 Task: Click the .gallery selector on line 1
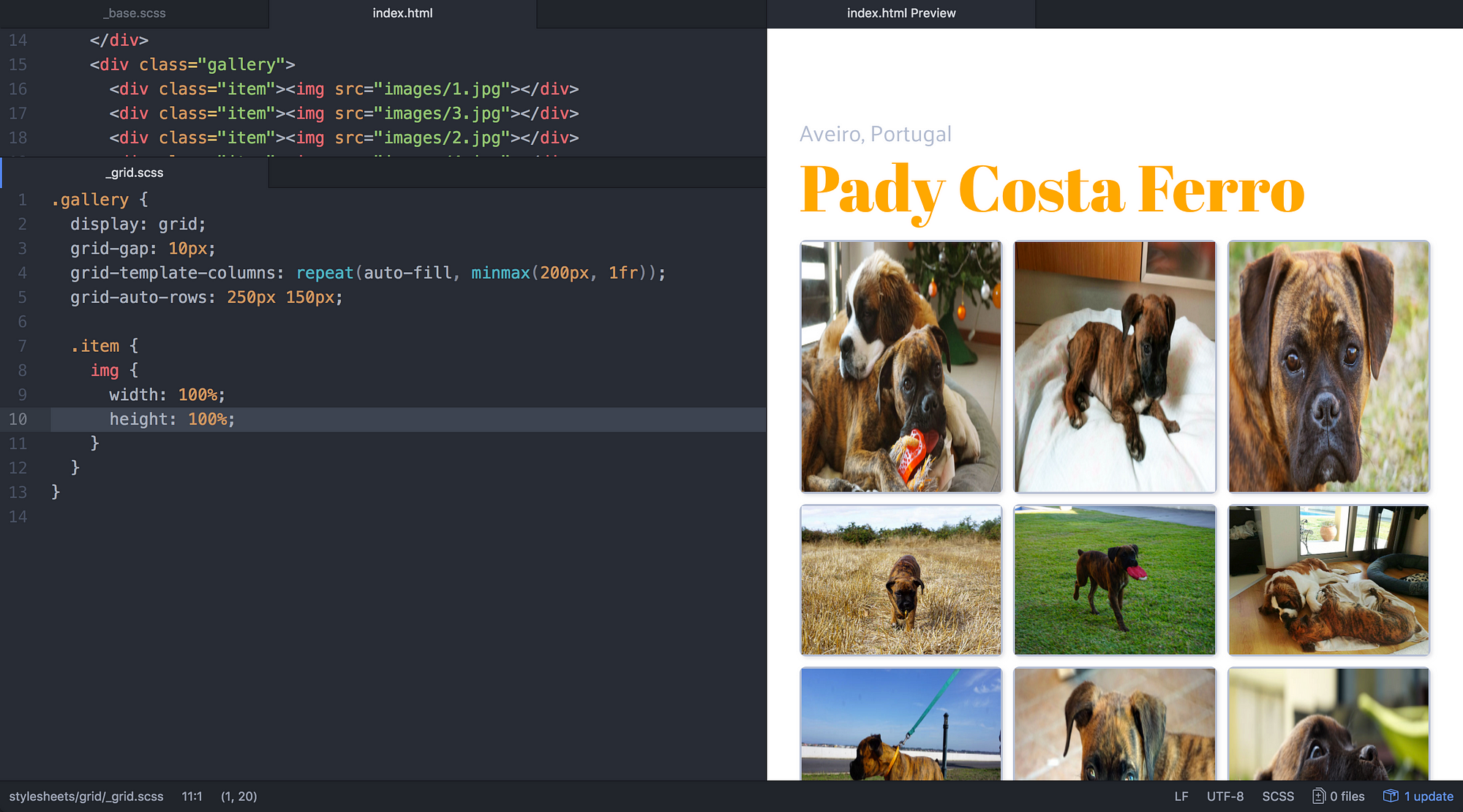[x=91, y=200]
